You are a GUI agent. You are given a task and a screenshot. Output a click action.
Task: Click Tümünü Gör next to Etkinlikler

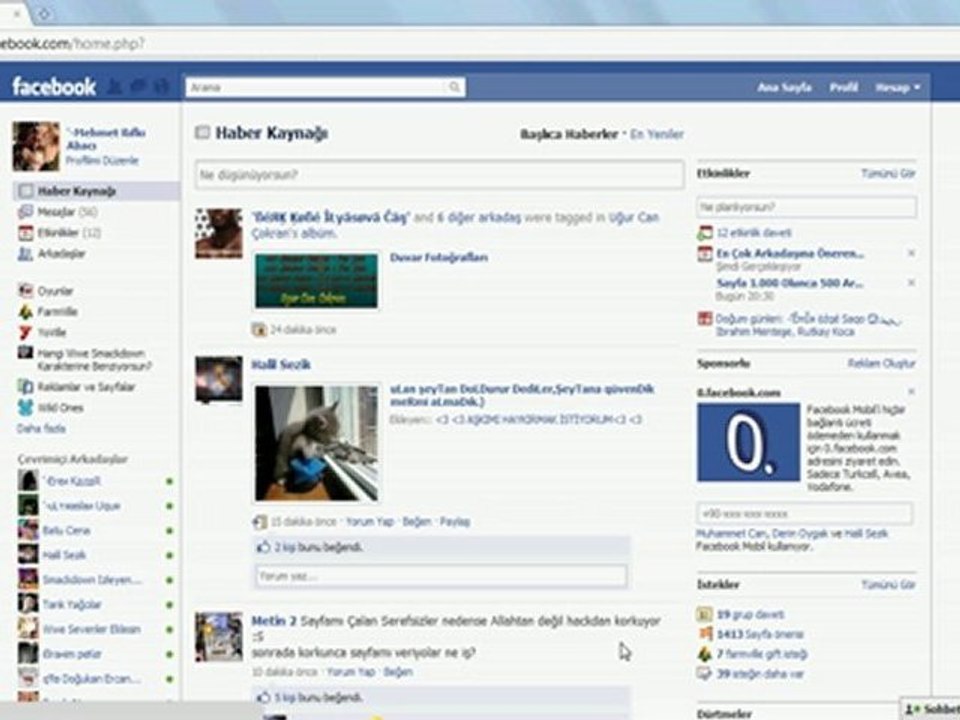click(888, 173)
